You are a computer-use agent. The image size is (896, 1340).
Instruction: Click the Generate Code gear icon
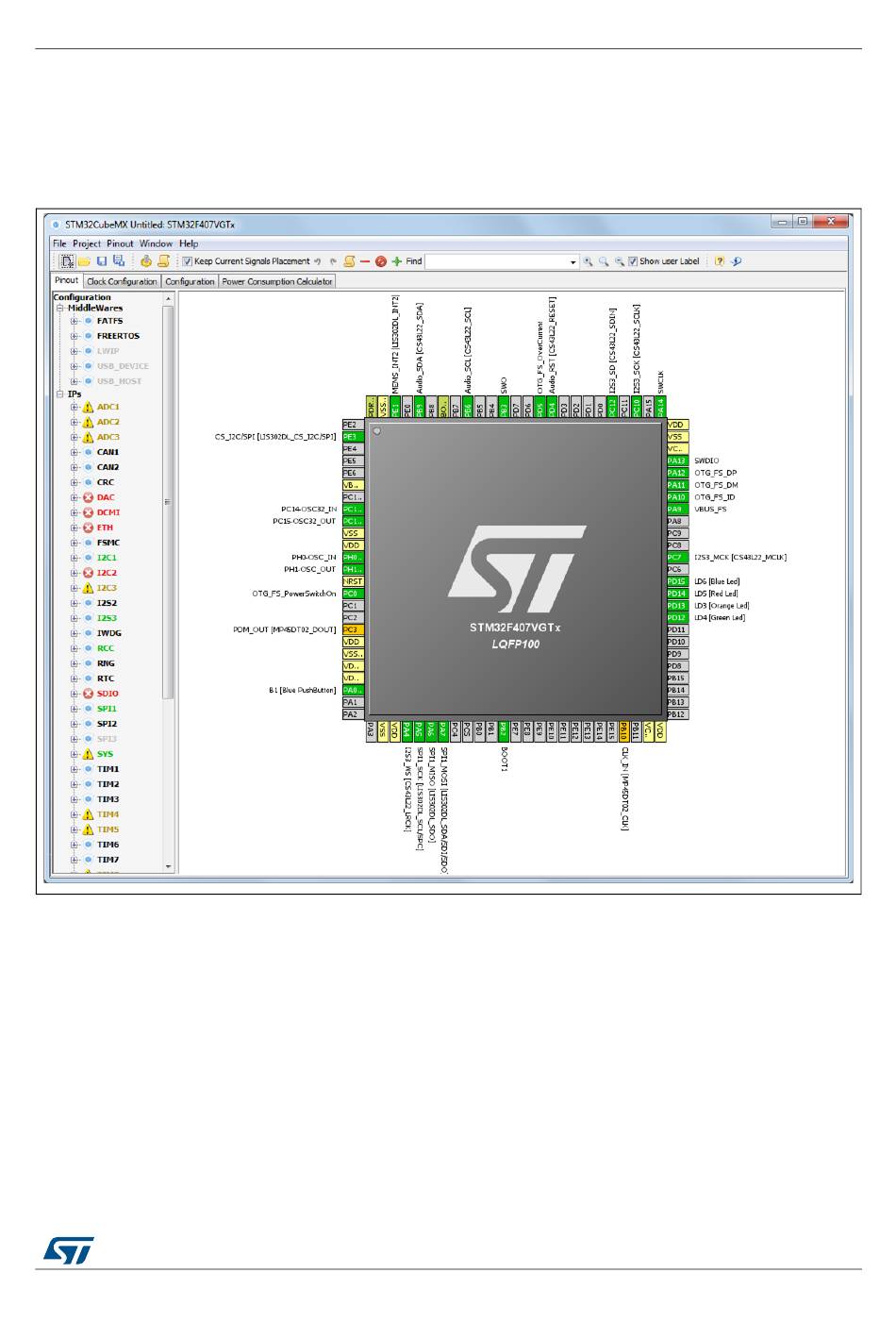click(146, 261)
